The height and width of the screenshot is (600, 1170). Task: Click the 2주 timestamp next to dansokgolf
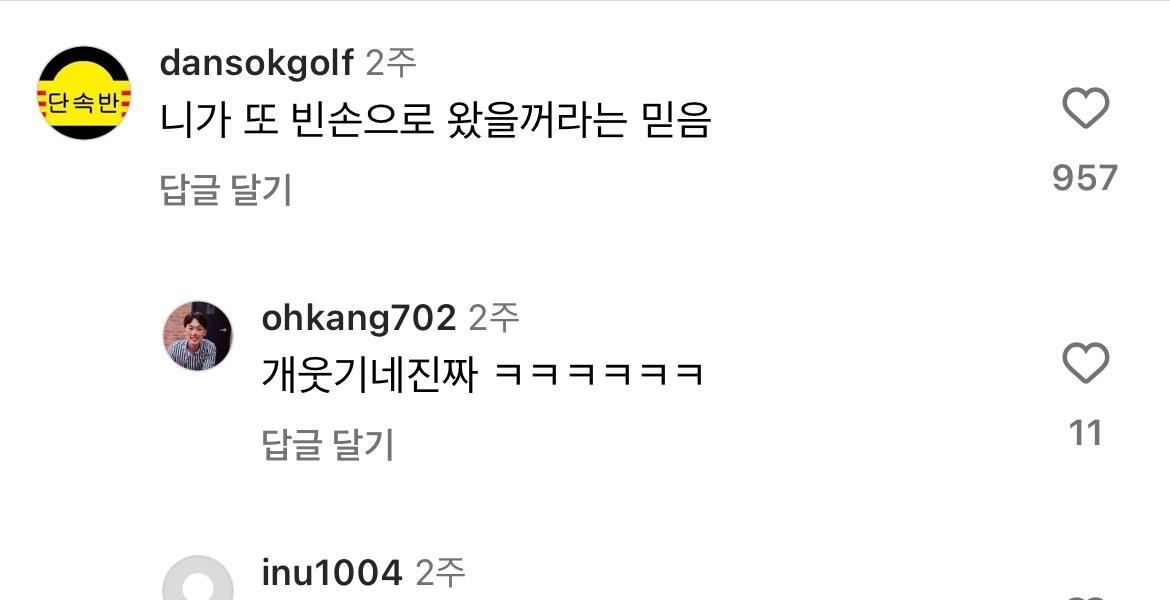pos(390,63)
